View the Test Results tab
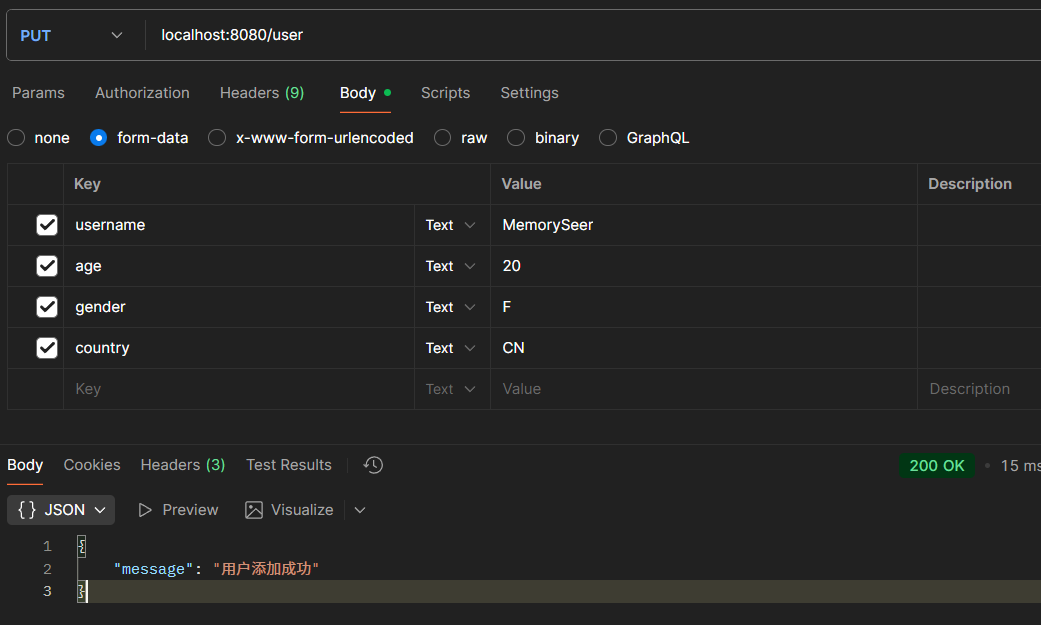Image resolution: width=1041 pixels, height=625 pixels. click(x=288, y=465)
